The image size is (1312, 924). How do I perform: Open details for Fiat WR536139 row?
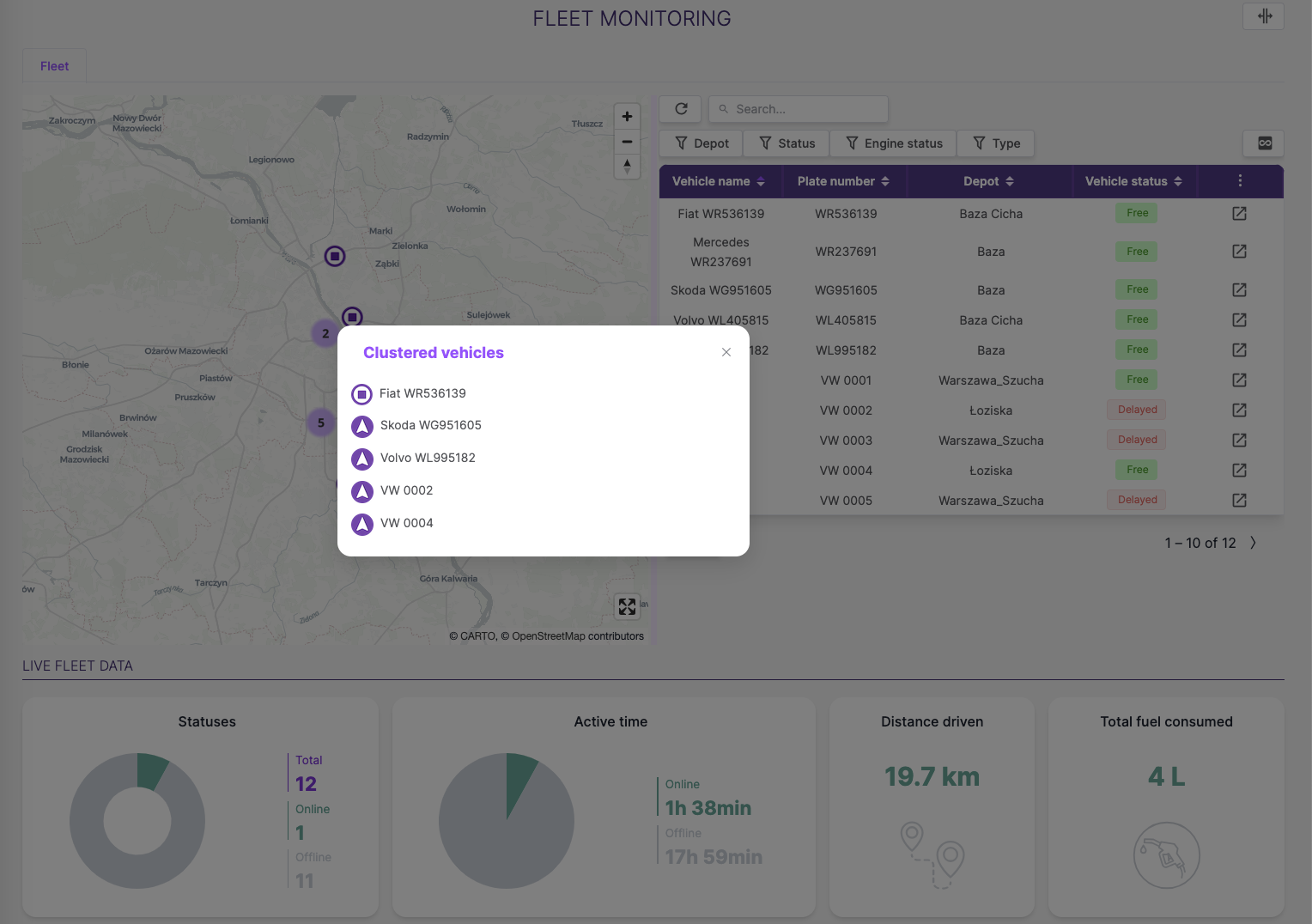click(x=1239, y=214)
